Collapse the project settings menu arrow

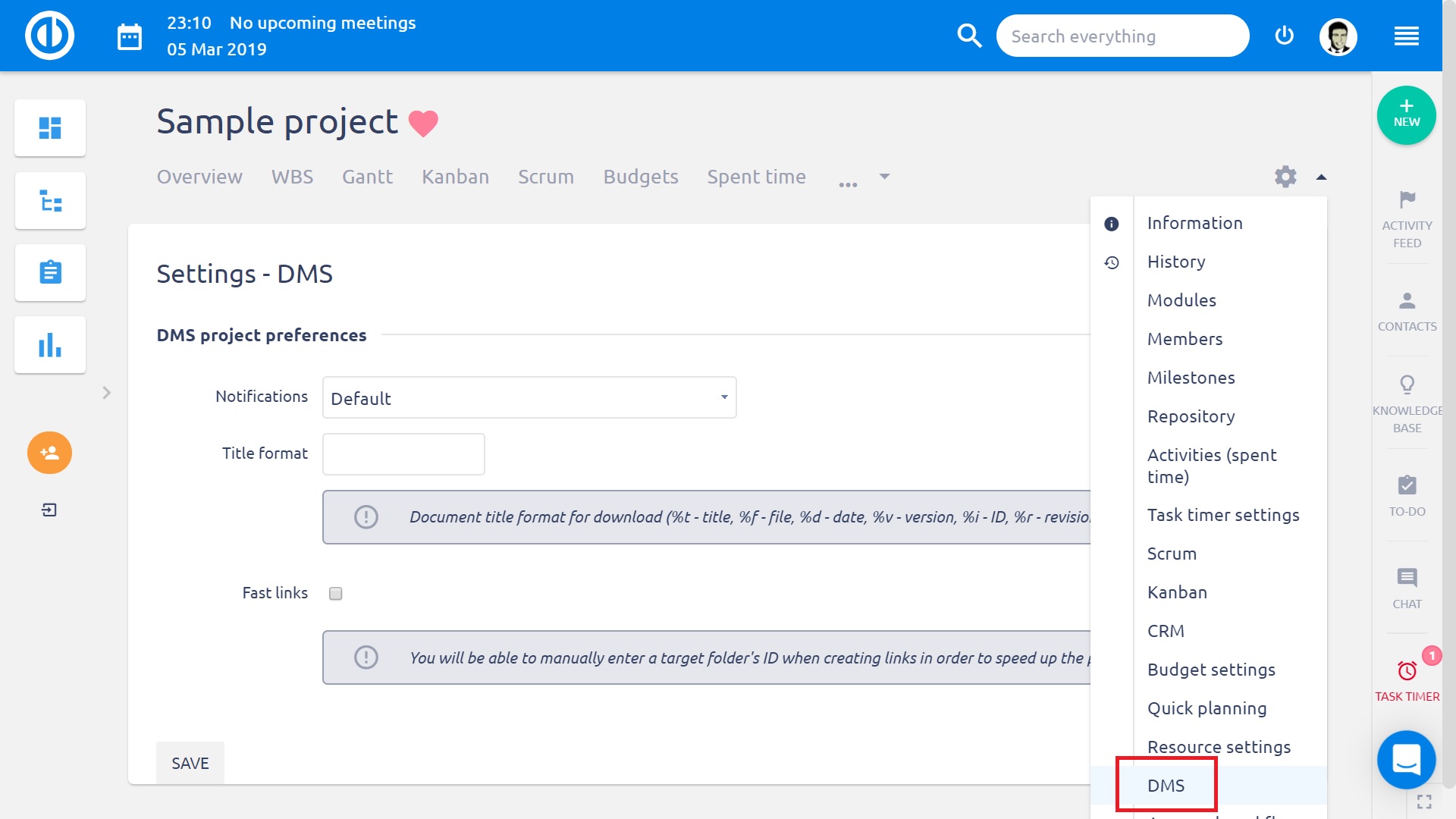pos(1322,177)
